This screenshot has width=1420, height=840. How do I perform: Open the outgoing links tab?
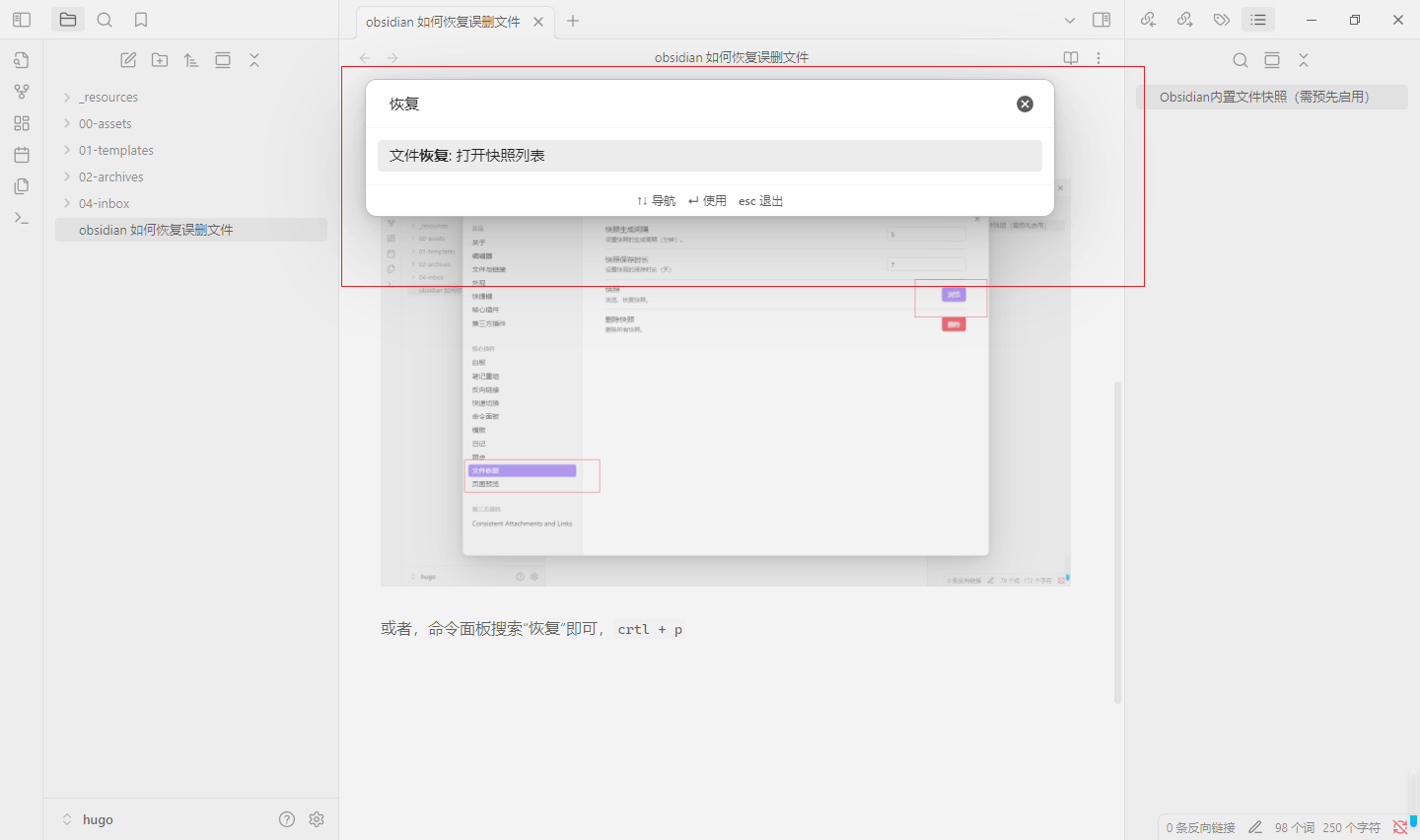point(1185,20)
